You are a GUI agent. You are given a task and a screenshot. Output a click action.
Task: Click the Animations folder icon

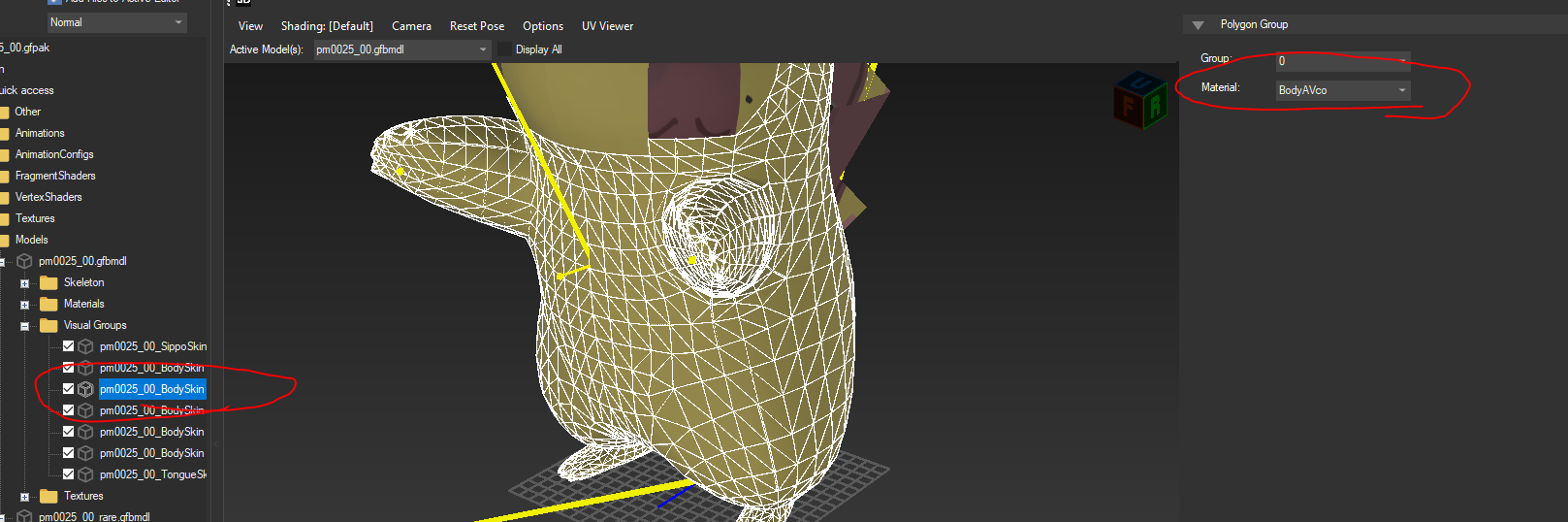click(x=4, y=133)
